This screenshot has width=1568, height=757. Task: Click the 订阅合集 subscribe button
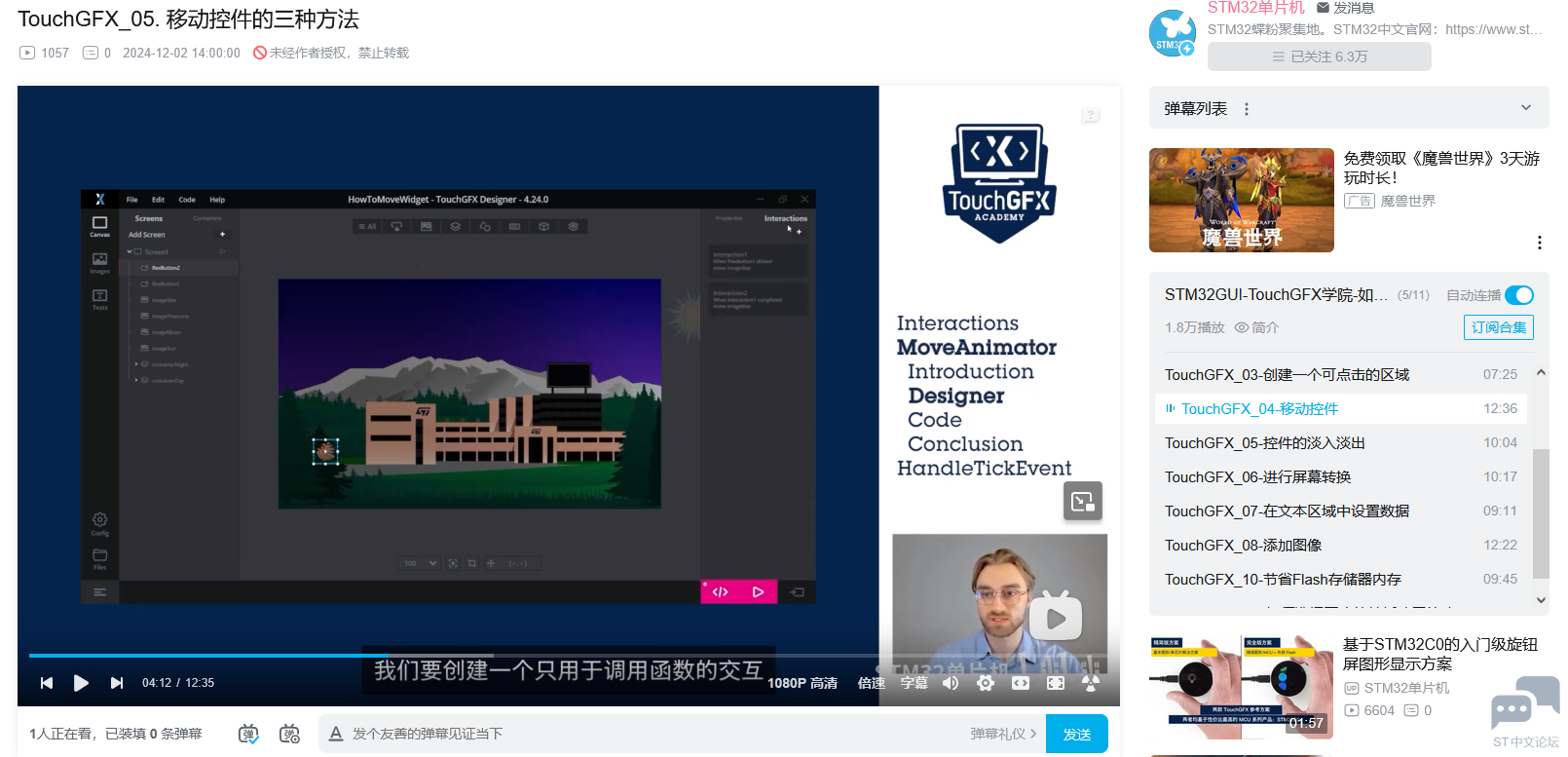[1498, 327]
